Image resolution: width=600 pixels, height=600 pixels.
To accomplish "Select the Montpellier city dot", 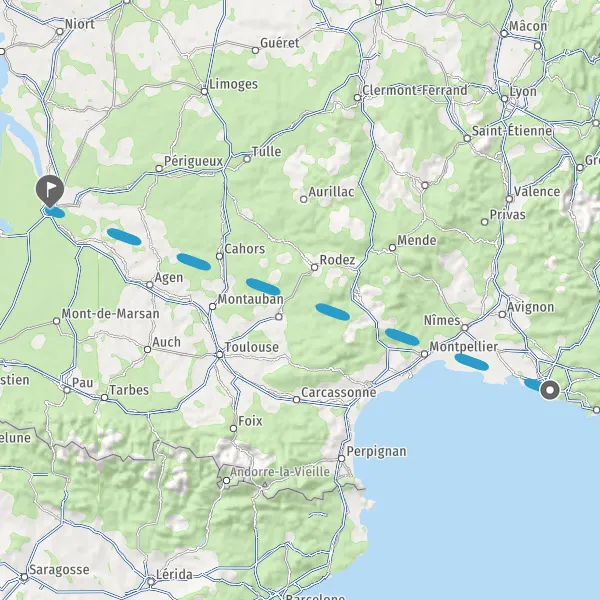I will click(x=424, y=354).
